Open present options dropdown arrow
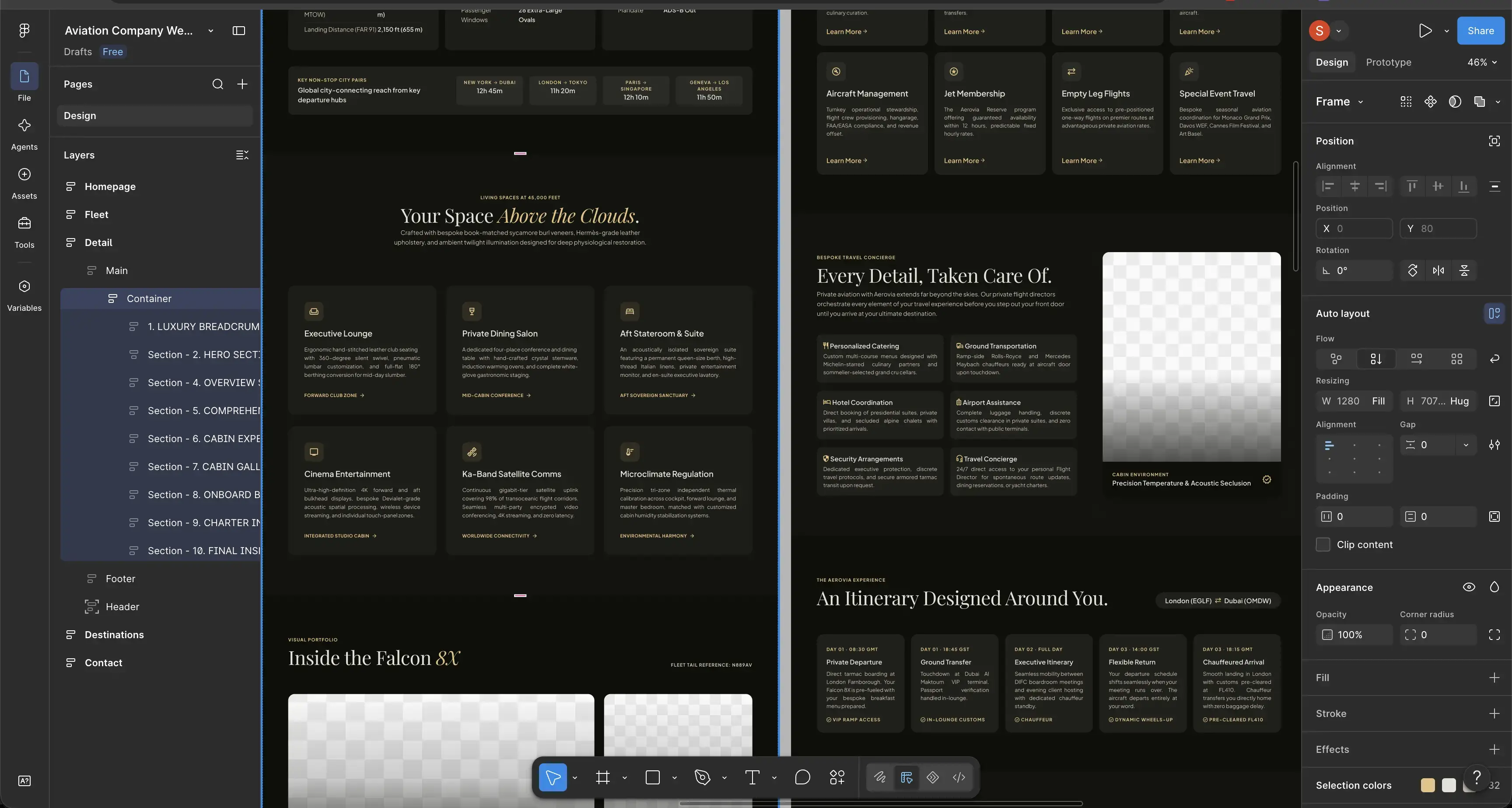 (x=1446, y=31)
